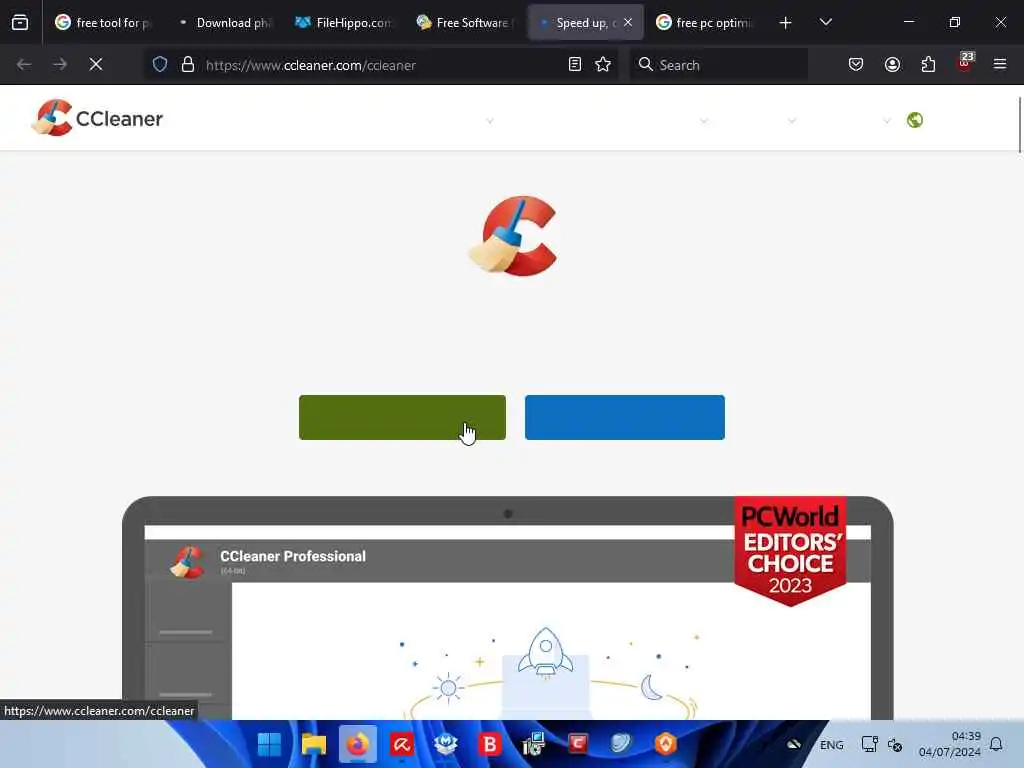Save page to Pocket
The height and width of the screenshot is (768, 1024).
coord(856,64)
